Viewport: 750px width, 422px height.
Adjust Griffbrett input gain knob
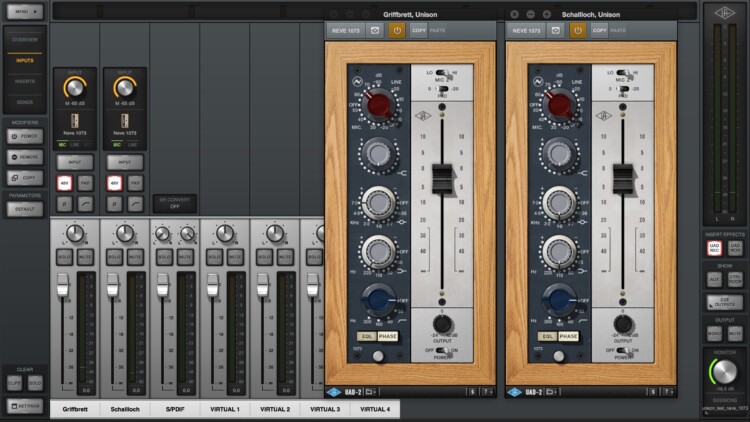pos(75,88)
